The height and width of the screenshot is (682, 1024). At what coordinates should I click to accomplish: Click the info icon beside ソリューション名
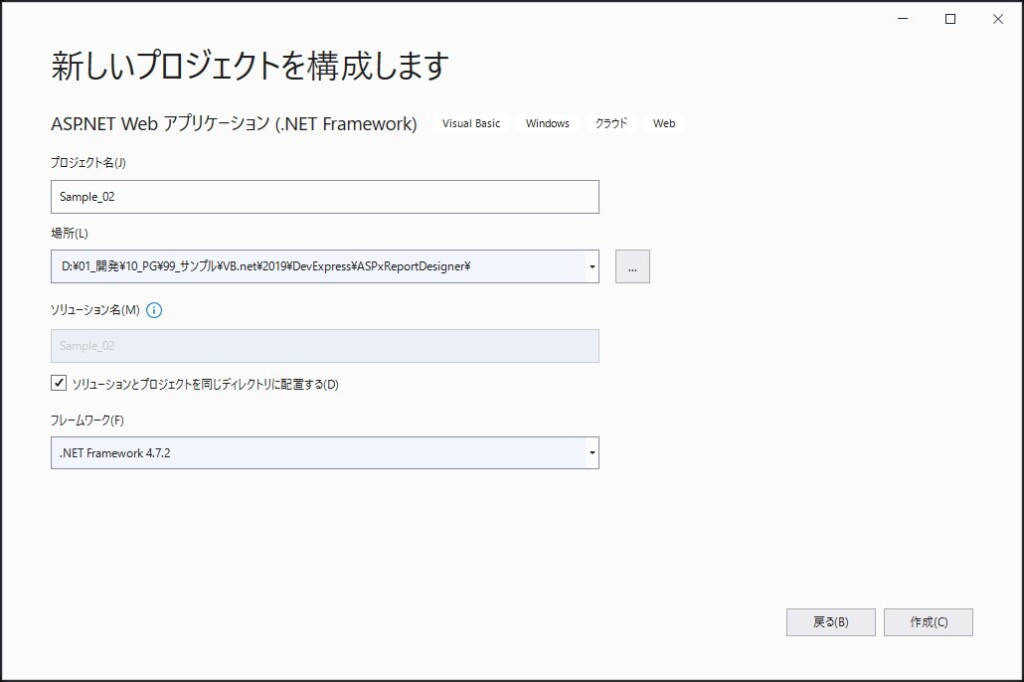tap(154, 310)
